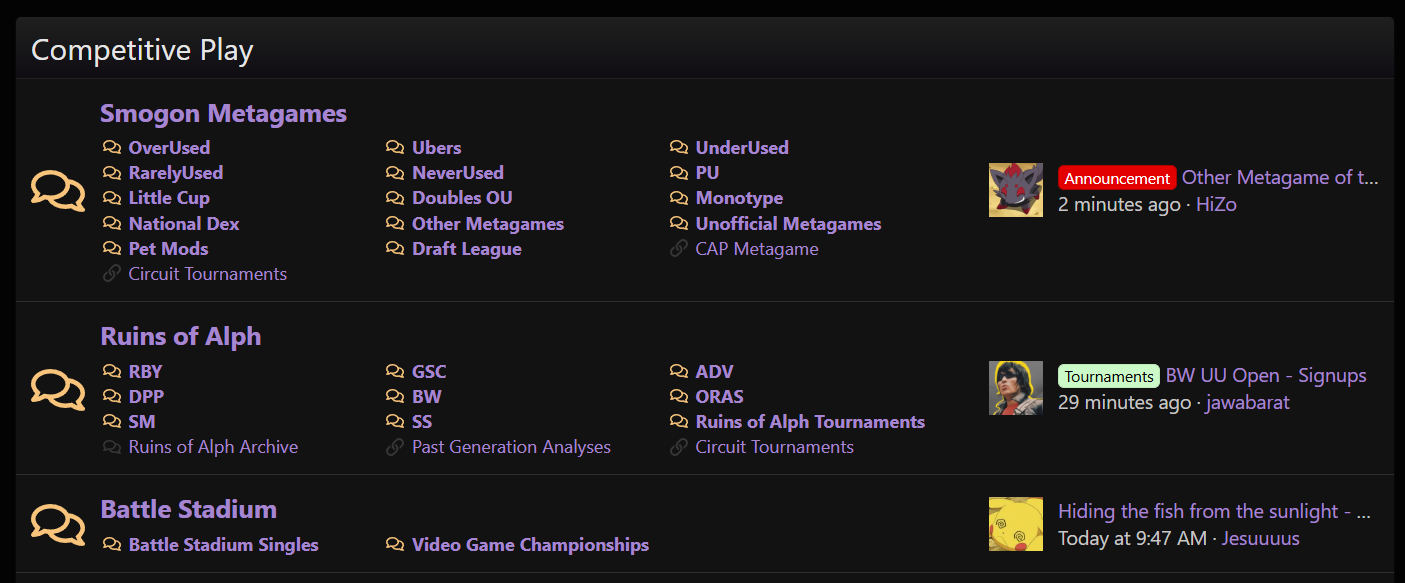
Task: View HiZo's user profile link
Action: (x=1216, y=205)
